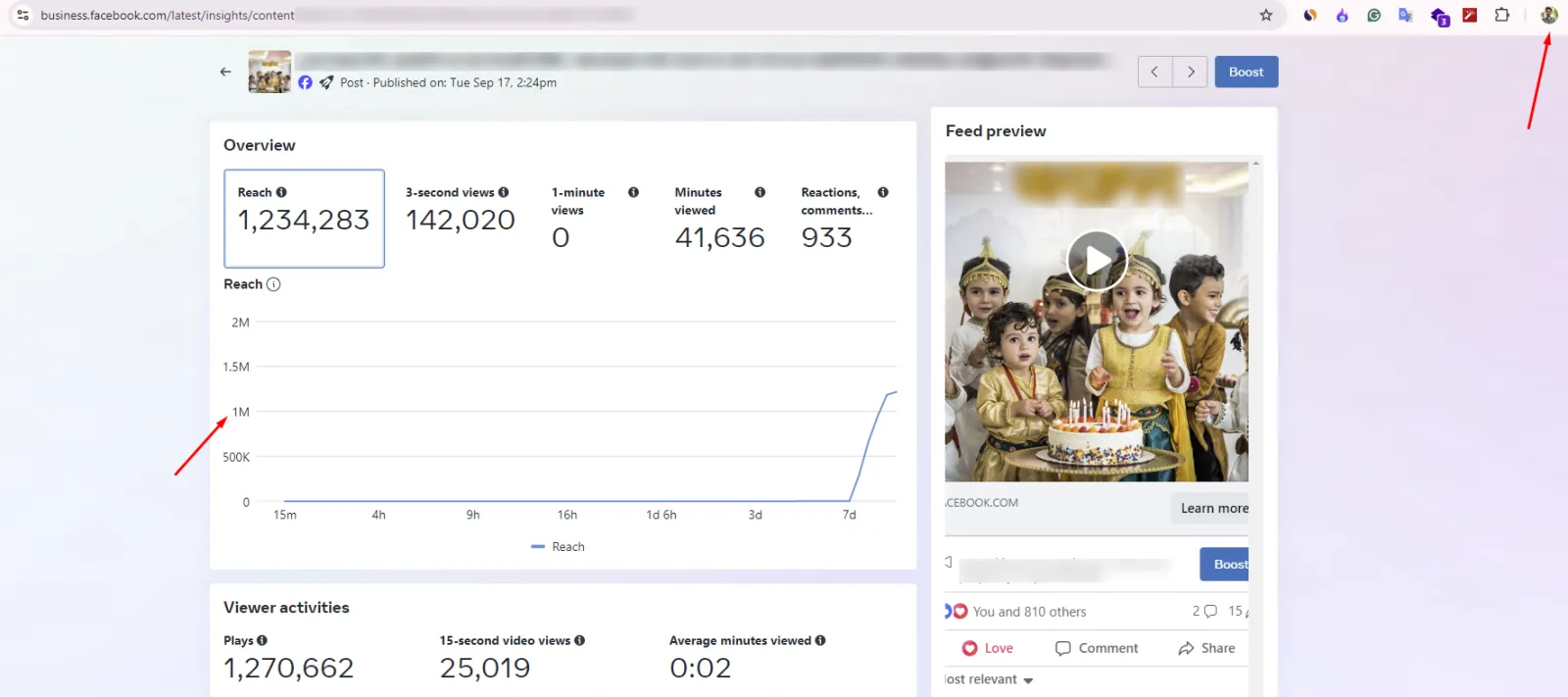This screenshot has height=697, width=1568.
Task: Go back using the left arrow icon
Action: [225, 72]
